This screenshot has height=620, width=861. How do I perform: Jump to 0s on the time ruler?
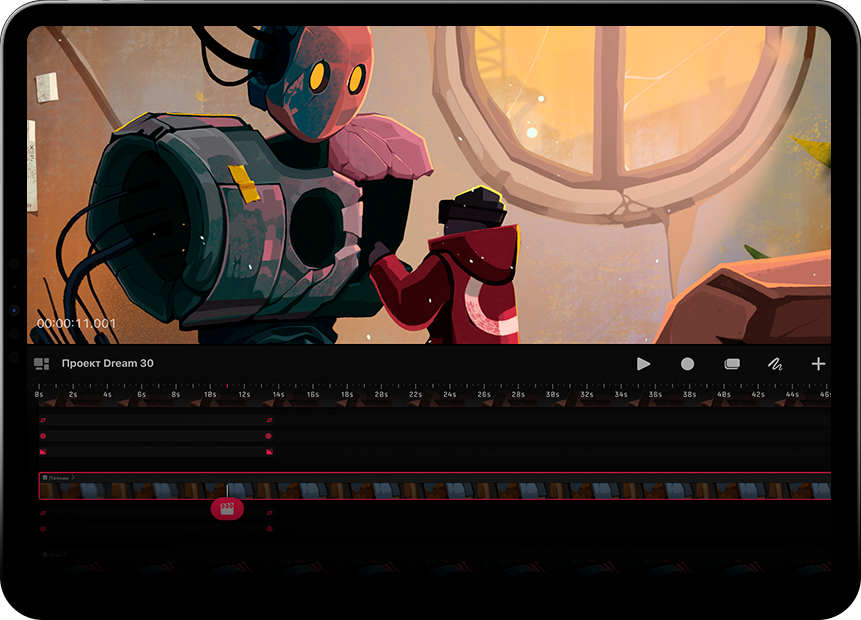(x=38, y=394)
